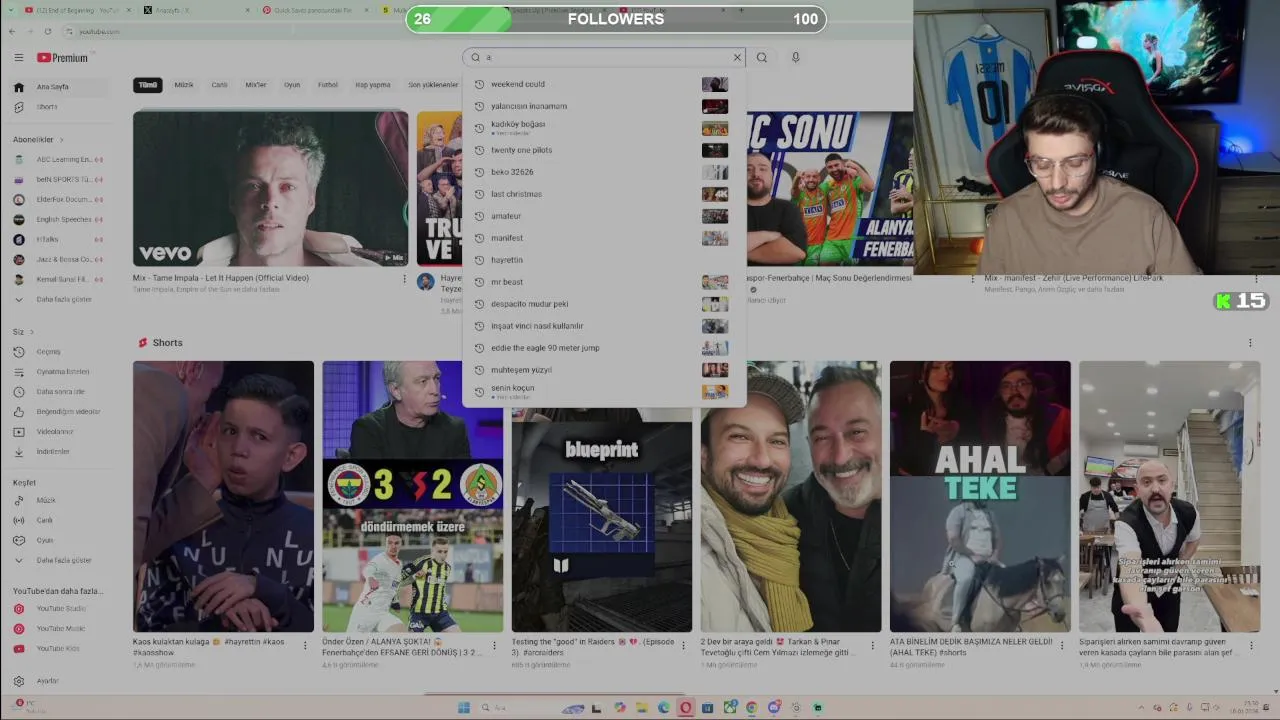This screenshot has width=1280, height=720.
Task: Go back with browser back arrow
Action: click(x=12, y=31)
